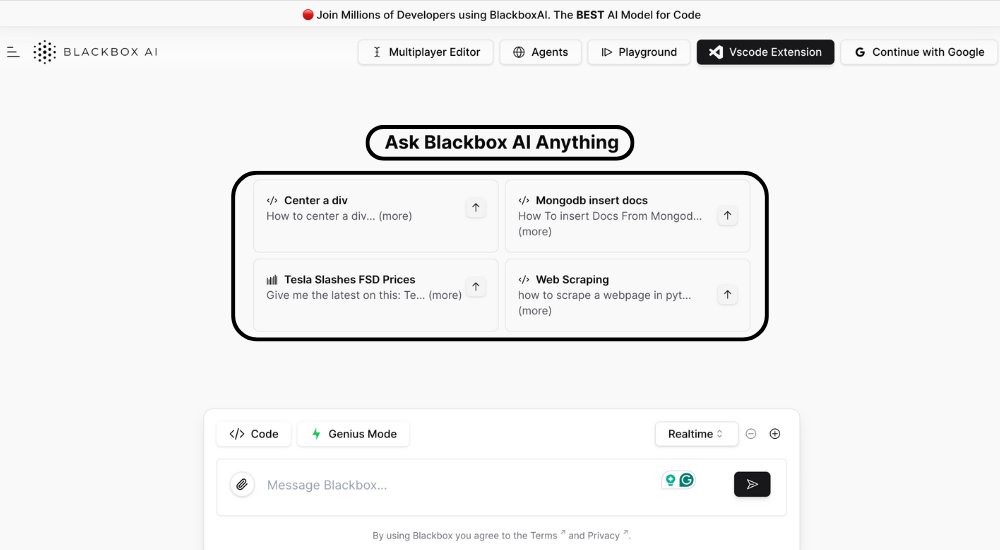This screenshot has width=1000, height=550.
Task: Expand (more) under Give me the latest
Action: pos(445,295)
